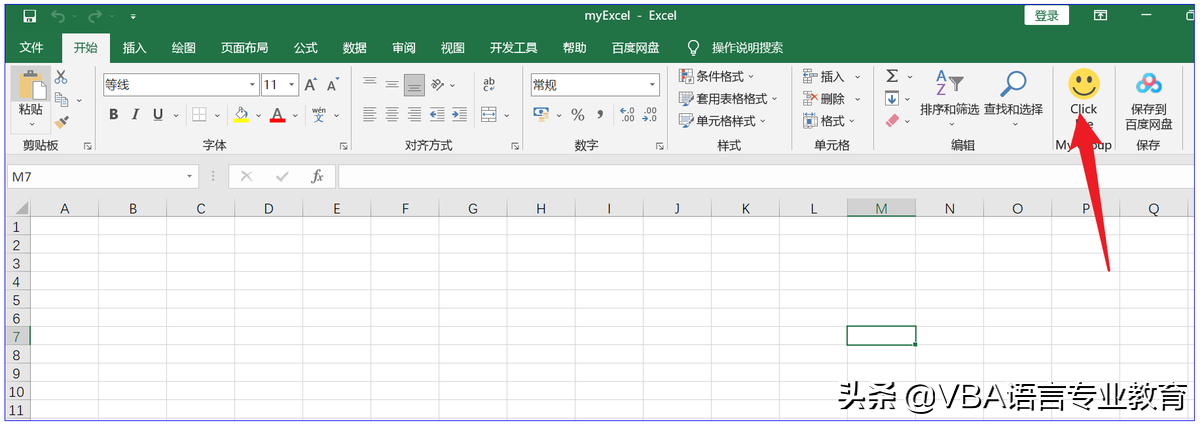Viewport: 1200px width, 425px height.
Task: Click the fx insert function icon
Action: 317,176
